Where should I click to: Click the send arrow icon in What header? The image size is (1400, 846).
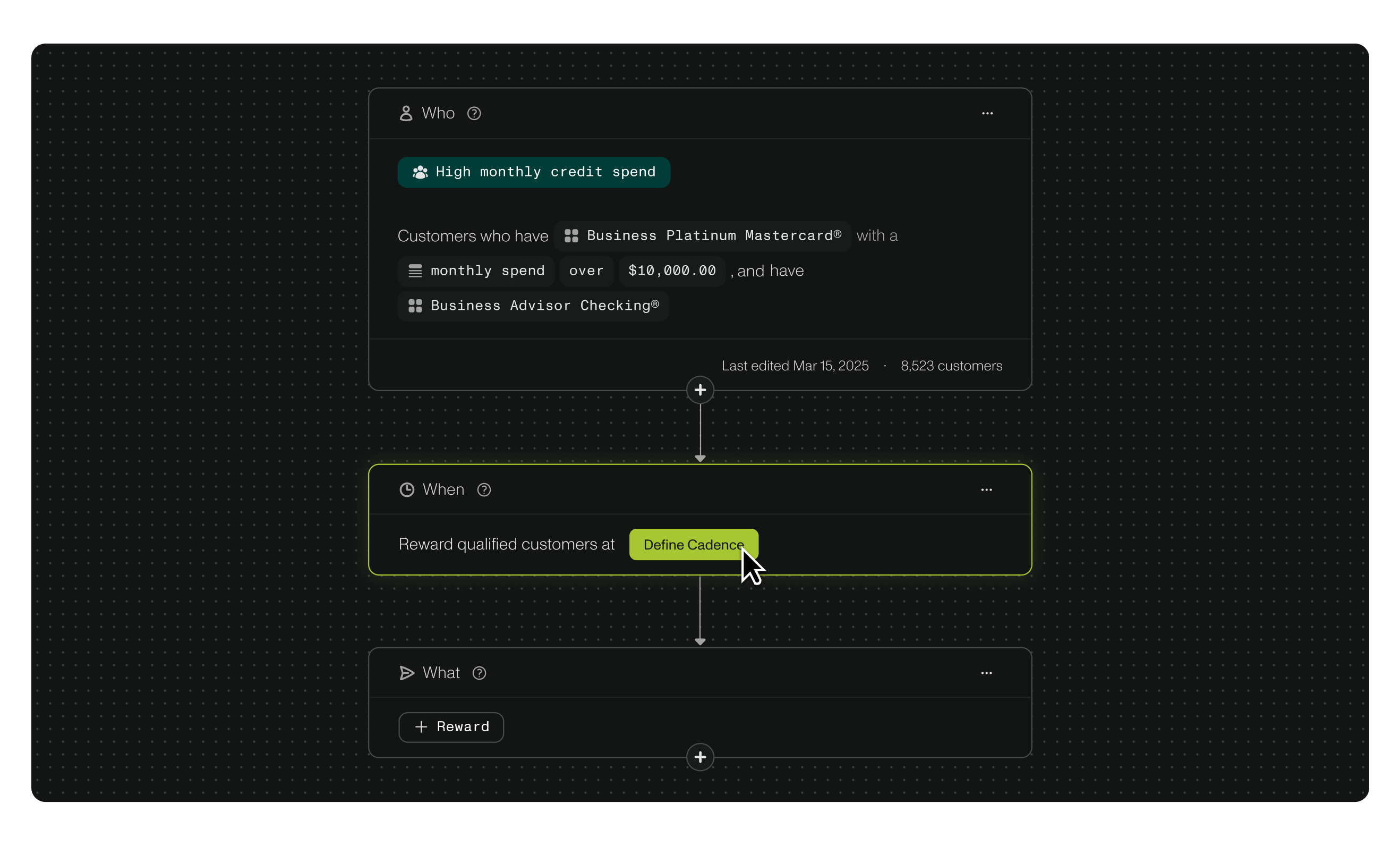[x=407, y=673]
